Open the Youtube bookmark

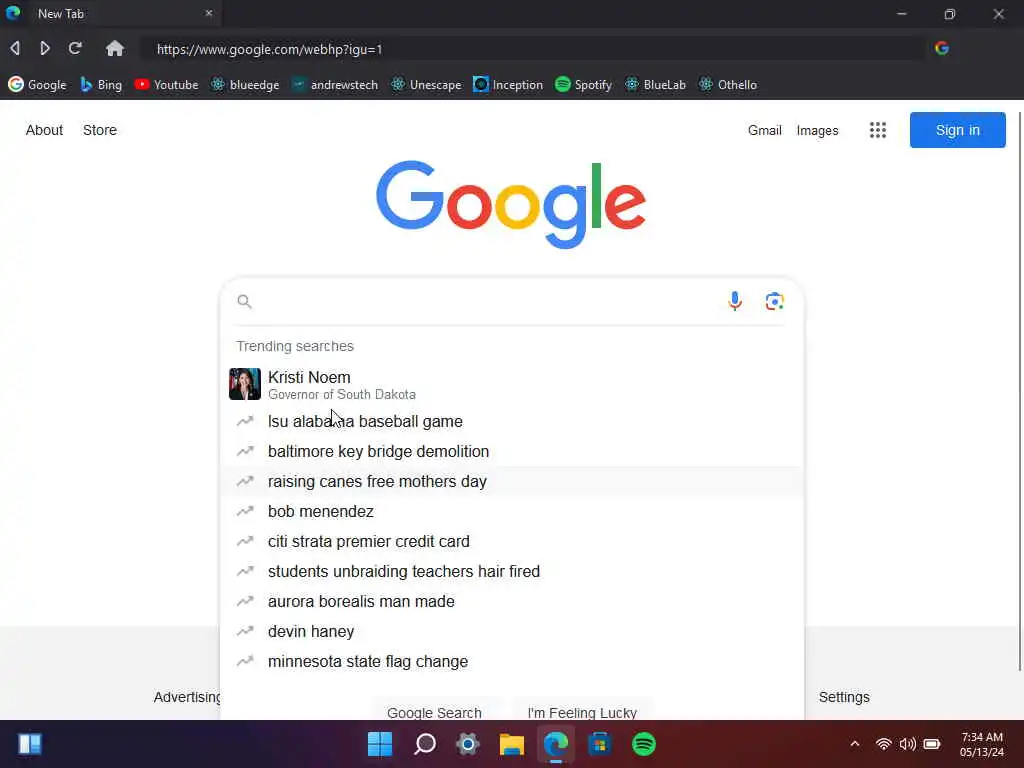pyautogui.click(x=166, y=84)
